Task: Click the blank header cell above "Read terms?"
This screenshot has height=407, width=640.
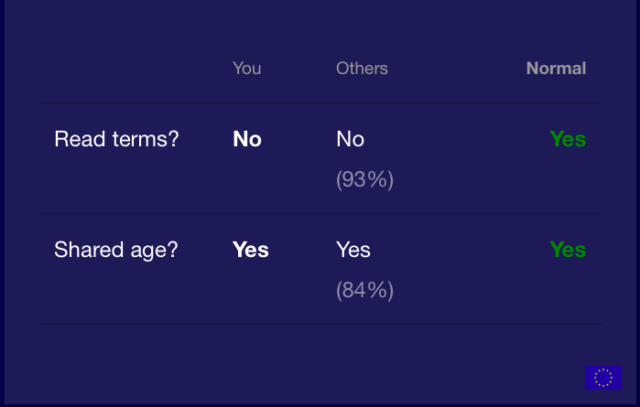Action: point(116,68)
